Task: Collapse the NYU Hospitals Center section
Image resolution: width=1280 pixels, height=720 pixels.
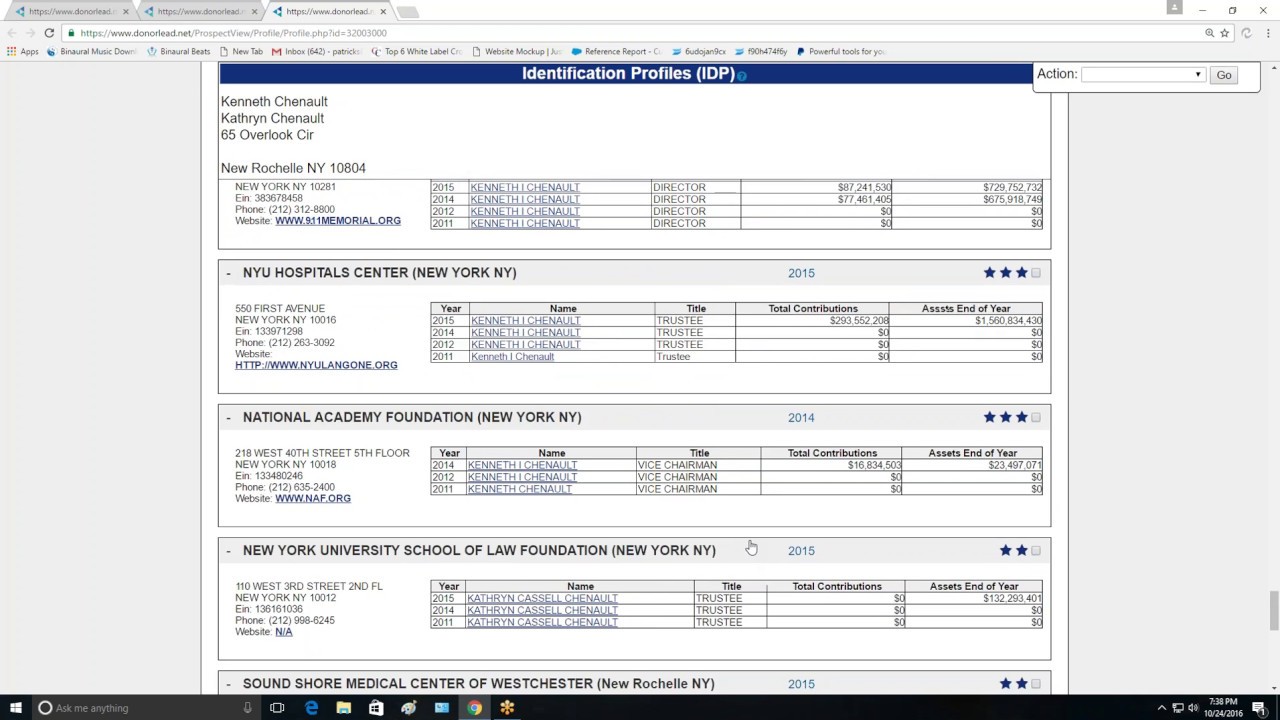Action: pos(228,273)
